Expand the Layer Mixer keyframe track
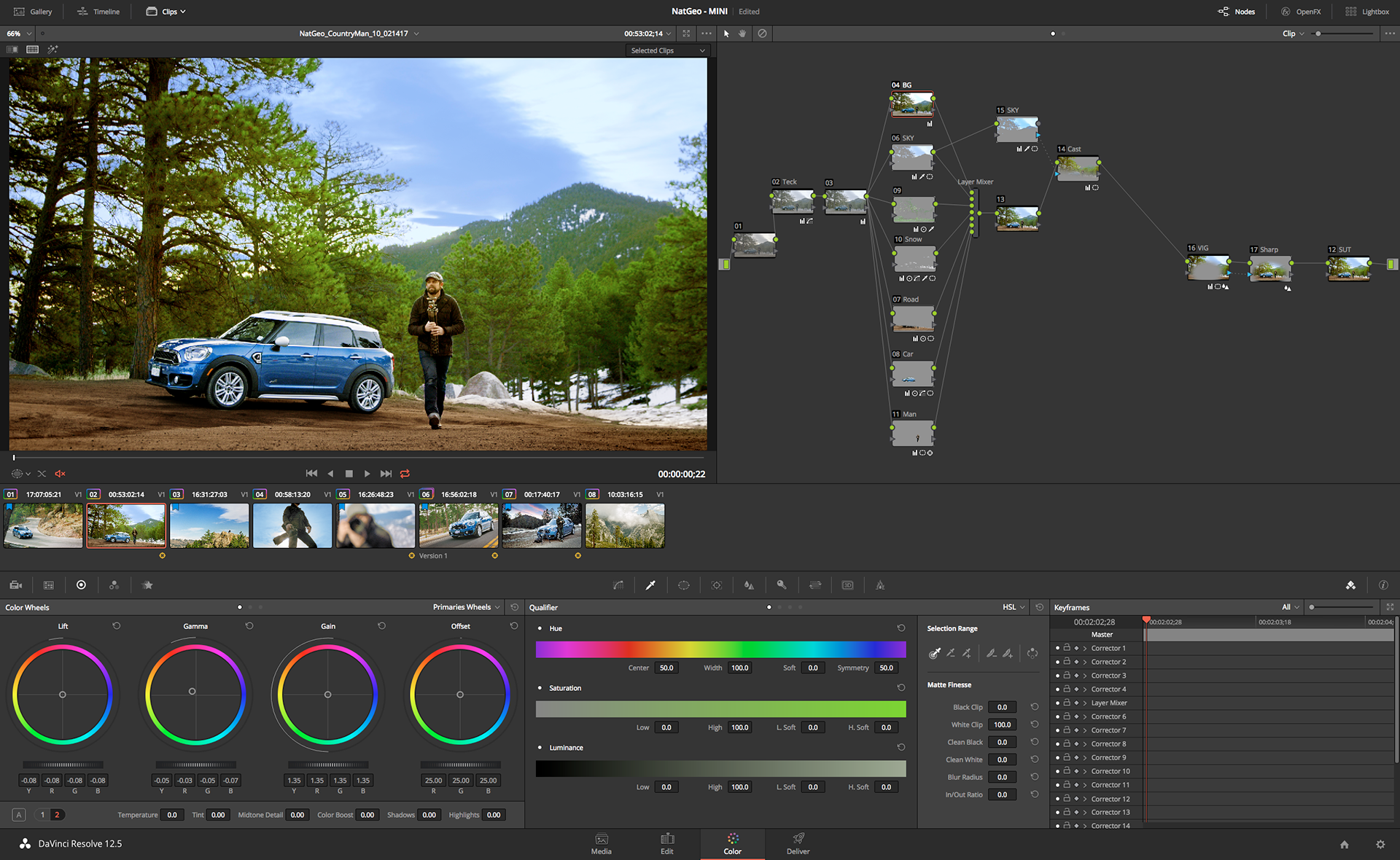This screenshot has width=1400, height=860. (x=1085, y=703)
